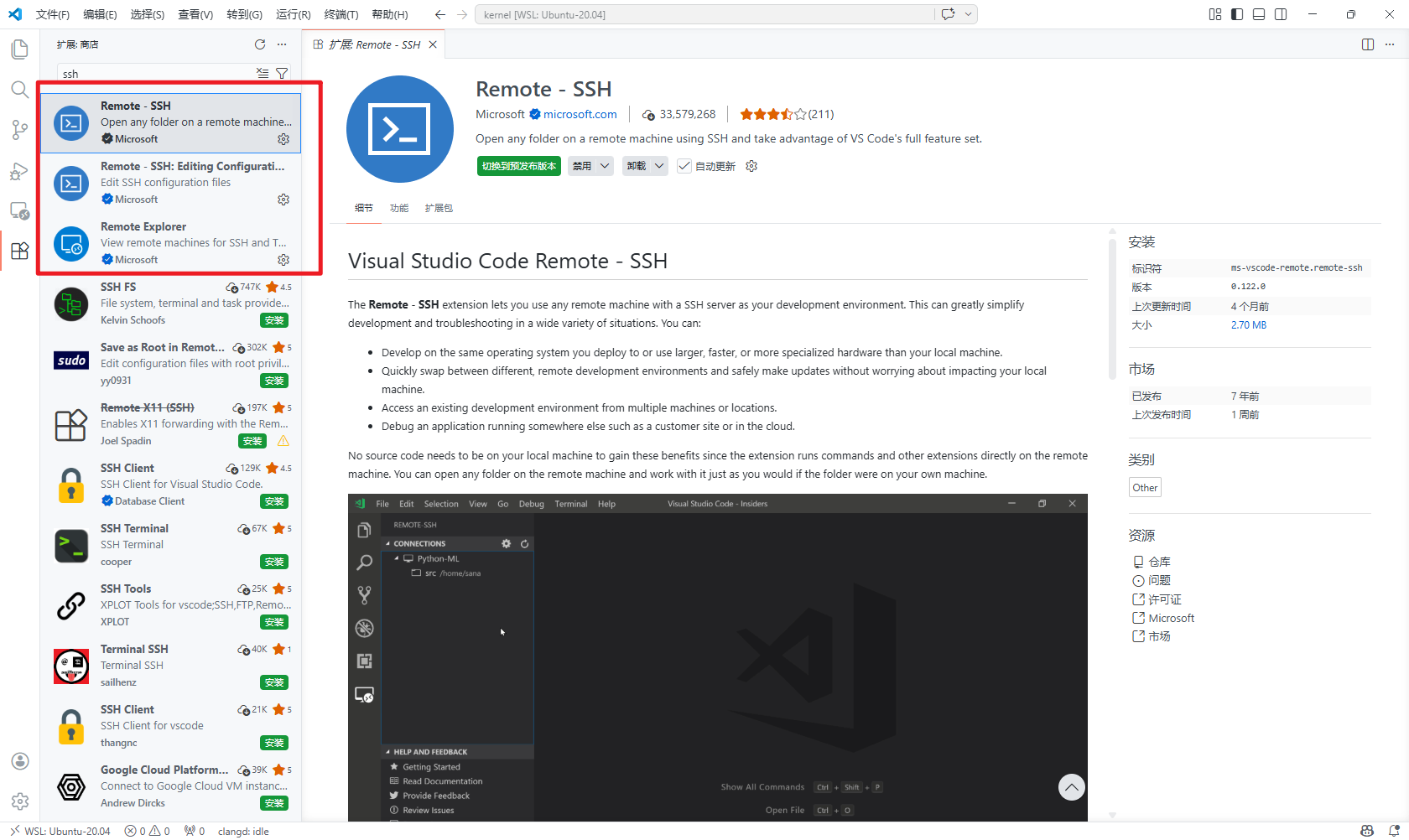
Task: Click the command center search box
Action: tap(704, 14)
